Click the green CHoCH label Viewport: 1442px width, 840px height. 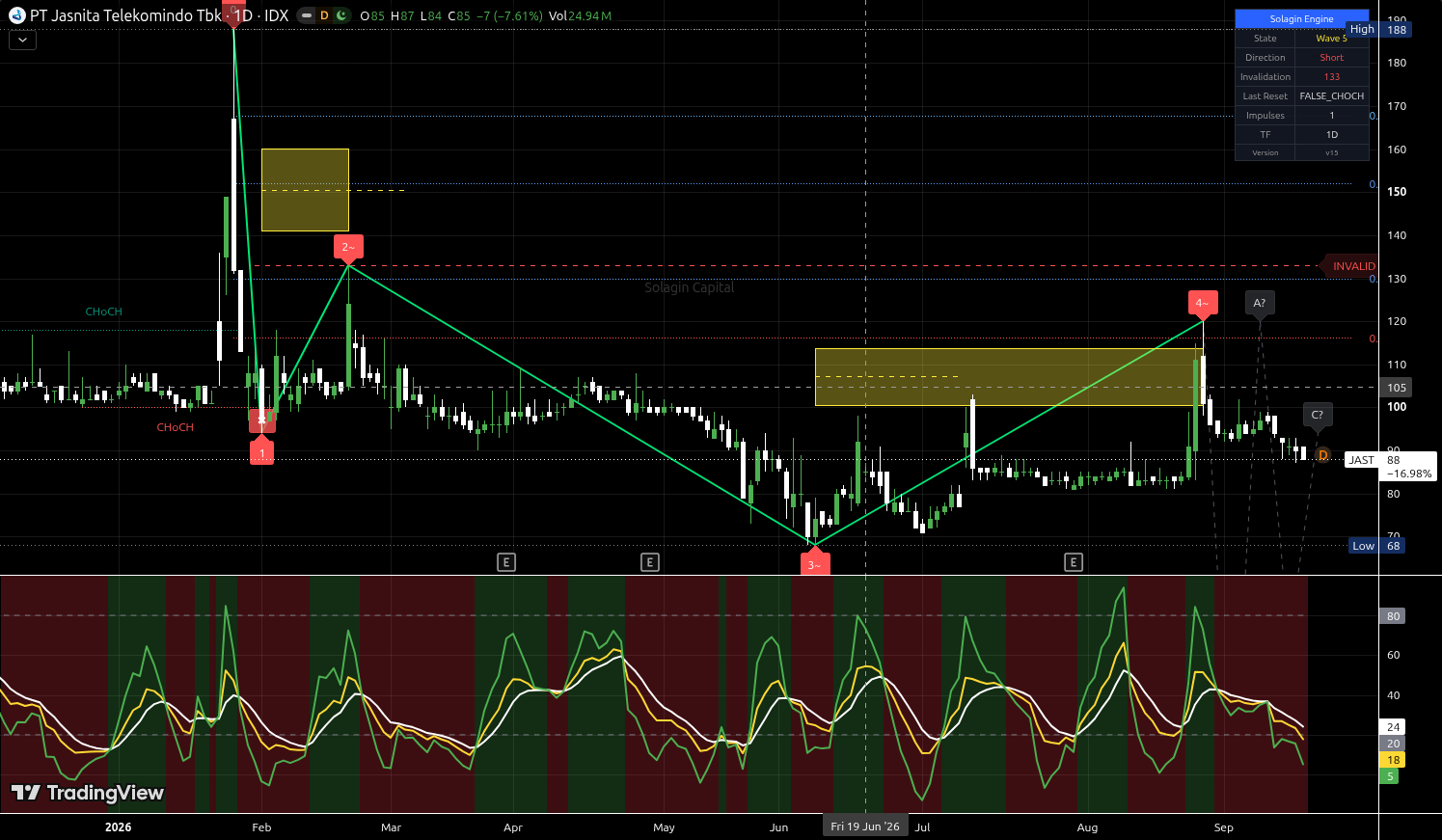tap(103, 312)
